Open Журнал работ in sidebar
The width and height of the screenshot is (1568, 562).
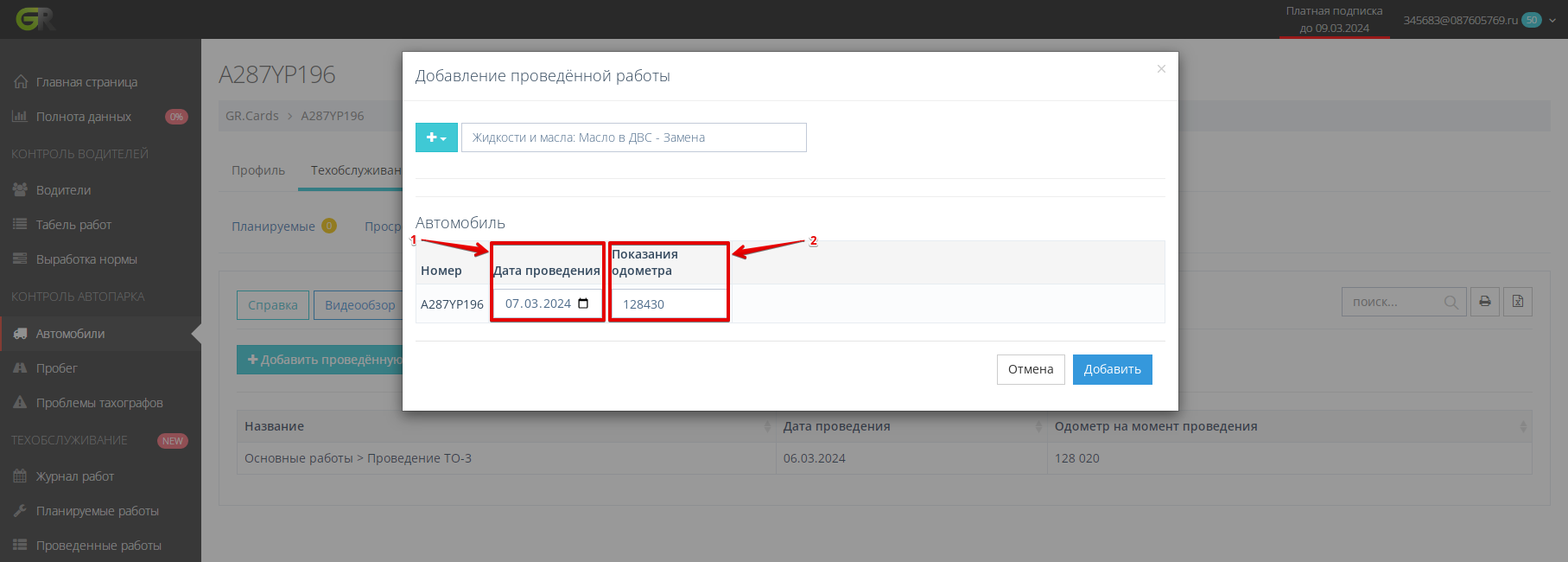(74, 476)
